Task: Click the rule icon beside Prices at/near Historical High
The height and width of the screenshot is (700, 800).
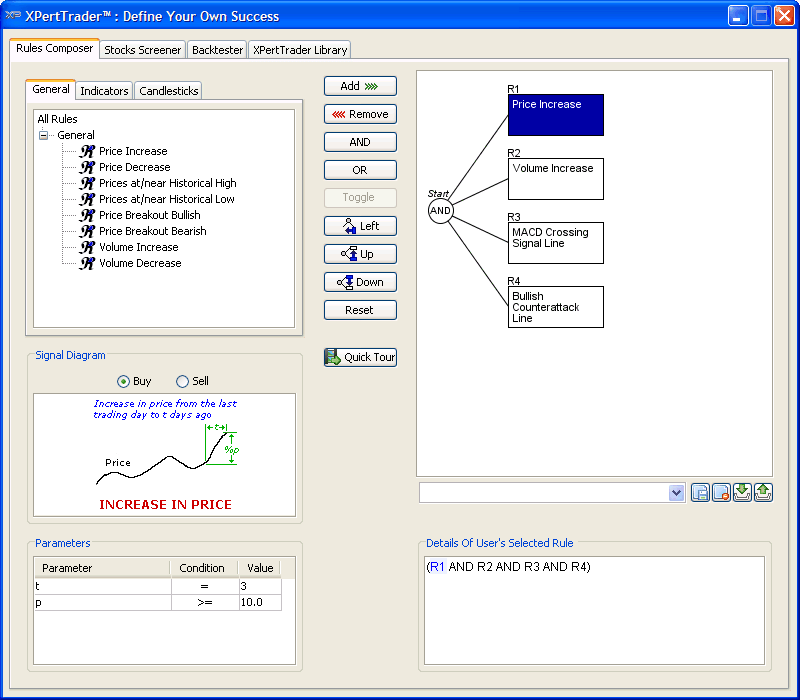Action: click(x=87, y=183)
